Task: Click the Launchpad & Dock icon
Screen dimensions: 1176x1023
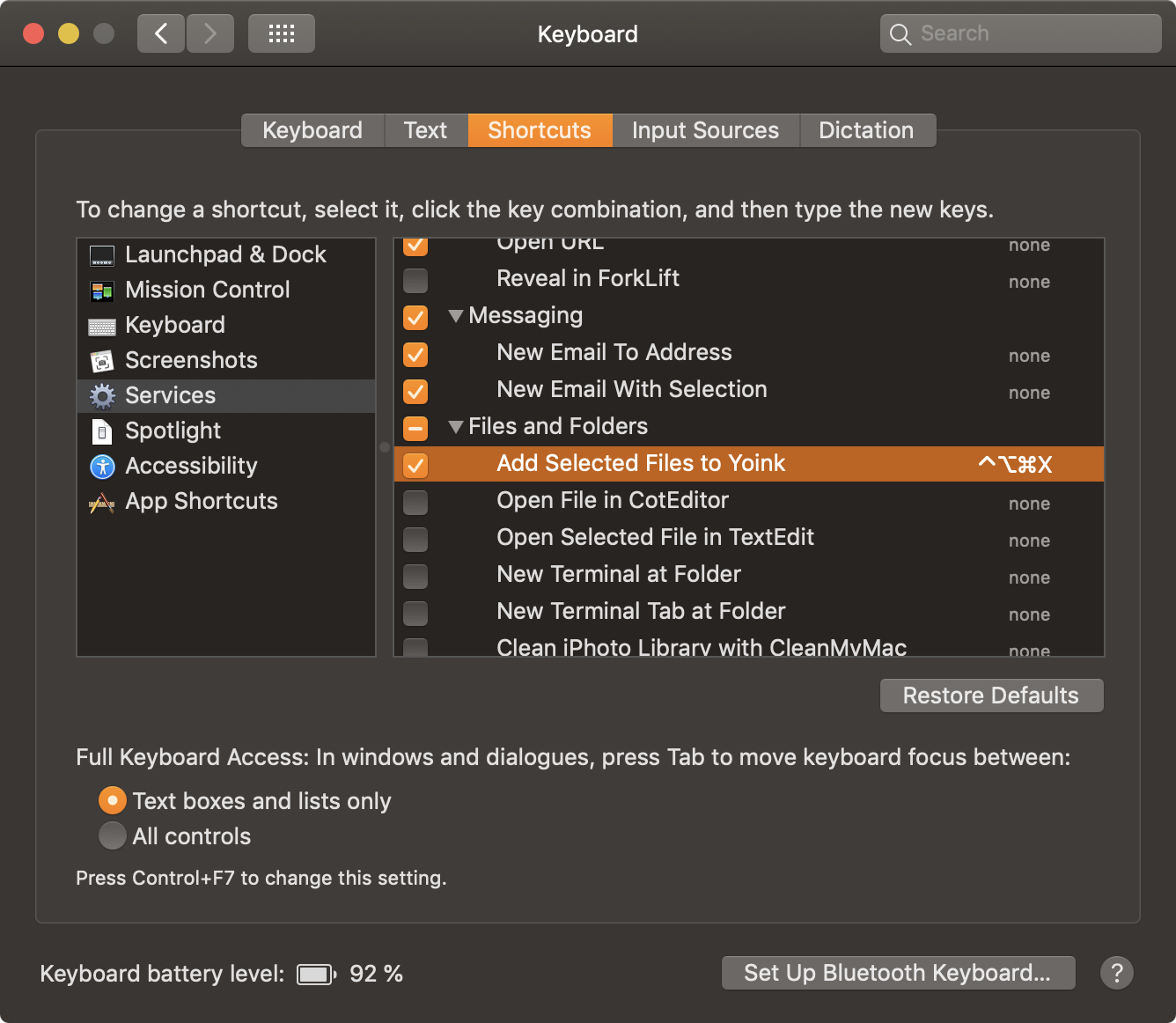Action: point(102,255)
